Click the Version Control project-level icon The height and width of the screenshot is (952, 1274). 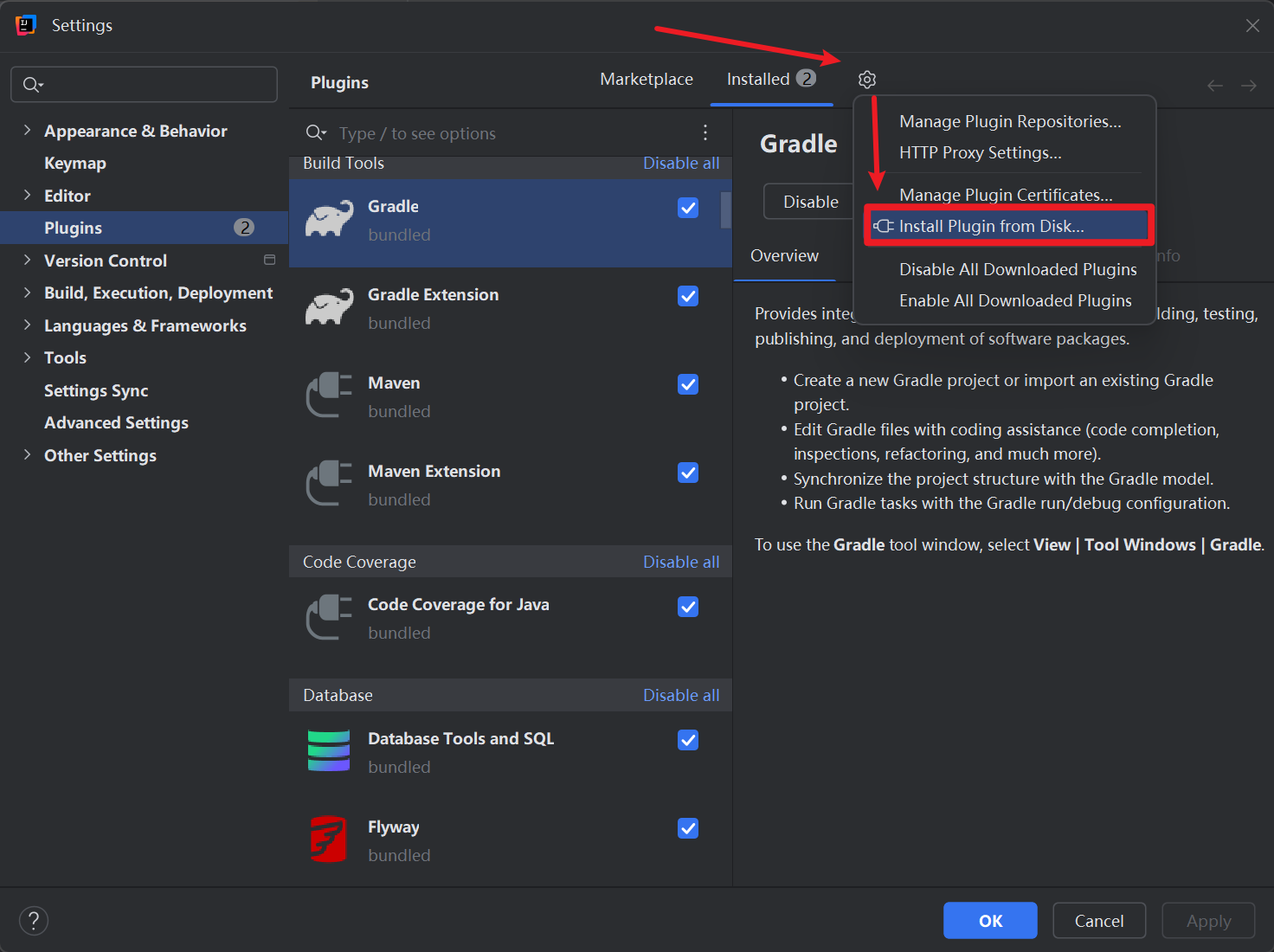pyautogui.click(x=269, y=260)
